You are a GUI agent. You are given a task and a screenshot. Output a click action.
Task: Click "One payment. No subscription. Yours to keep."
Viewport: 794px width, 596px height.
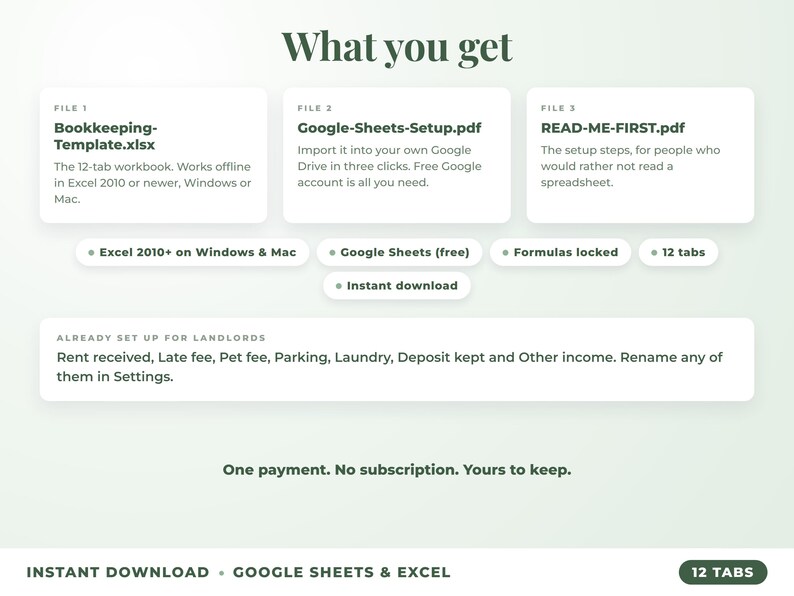[x=397, y=470]
